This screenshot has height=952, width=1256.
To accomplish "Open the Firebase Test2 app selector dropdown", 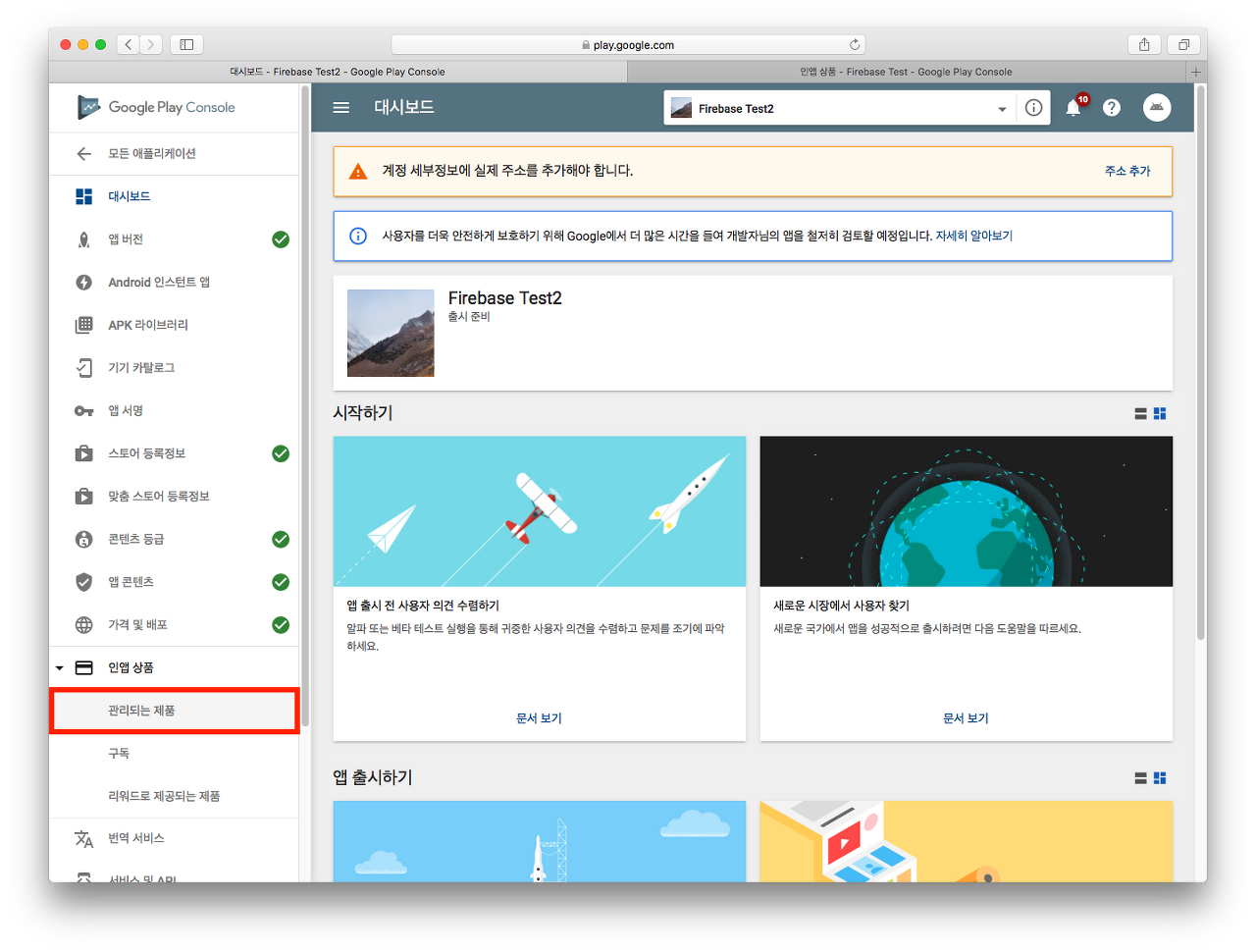I will (839, 108).
